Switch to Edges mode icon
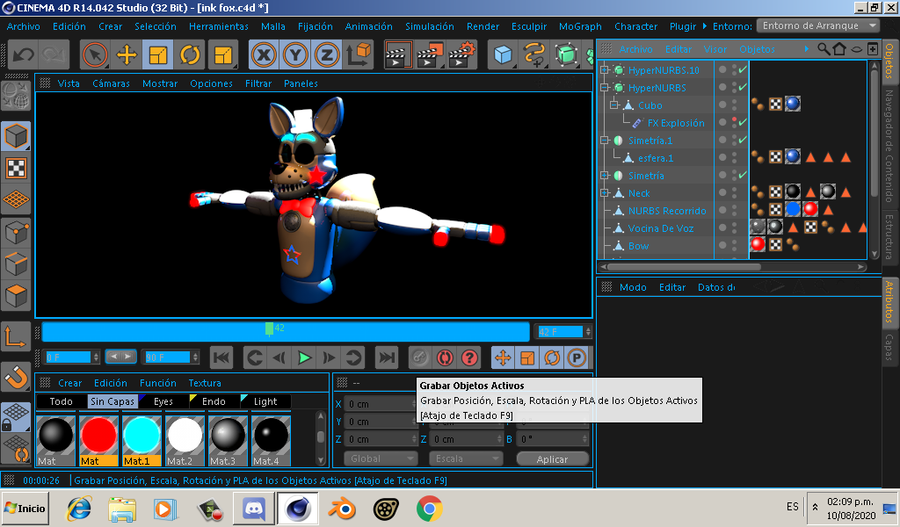This screenshot has width=900, height=527. 16,264
